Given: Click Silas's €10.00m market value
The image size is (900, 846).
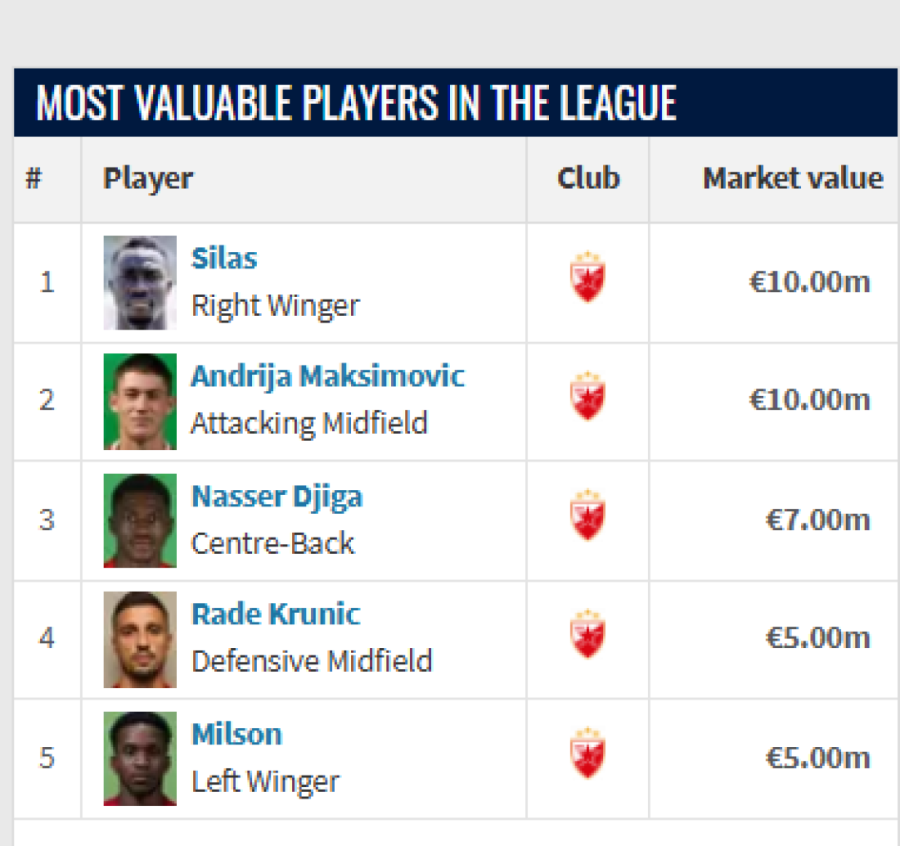Looking at the screenshot, I should click(809, 282).
